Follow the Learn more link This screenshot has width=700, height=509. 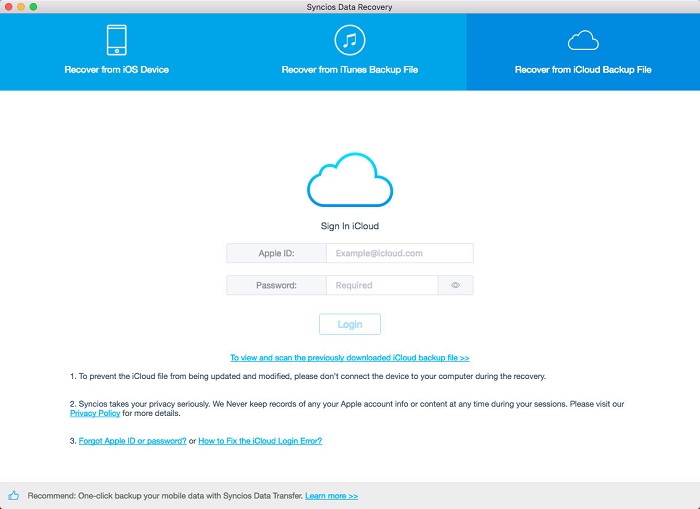coord(331,496)
